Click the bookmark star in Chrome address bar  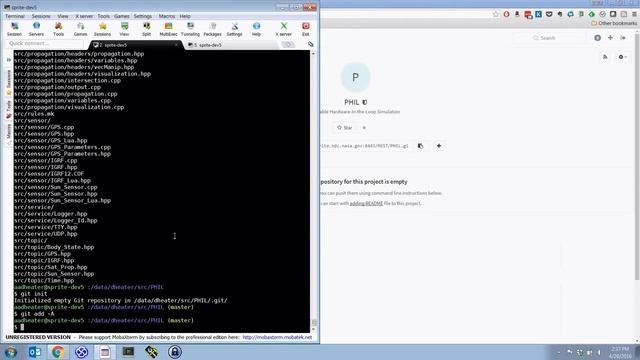click(496, 14)
